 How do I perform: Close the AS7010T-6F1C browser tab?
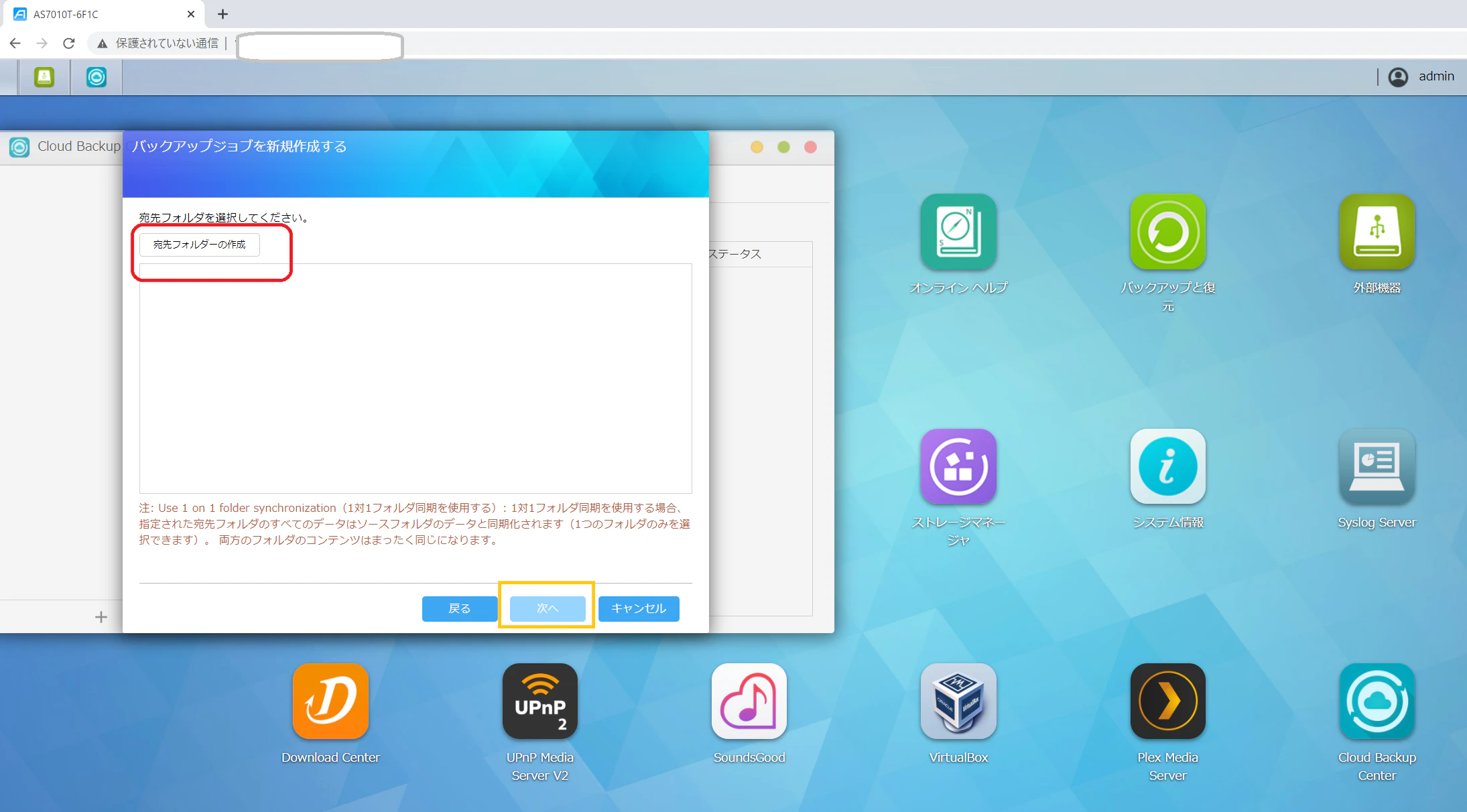pyautogui.click(x=191, y=14)
